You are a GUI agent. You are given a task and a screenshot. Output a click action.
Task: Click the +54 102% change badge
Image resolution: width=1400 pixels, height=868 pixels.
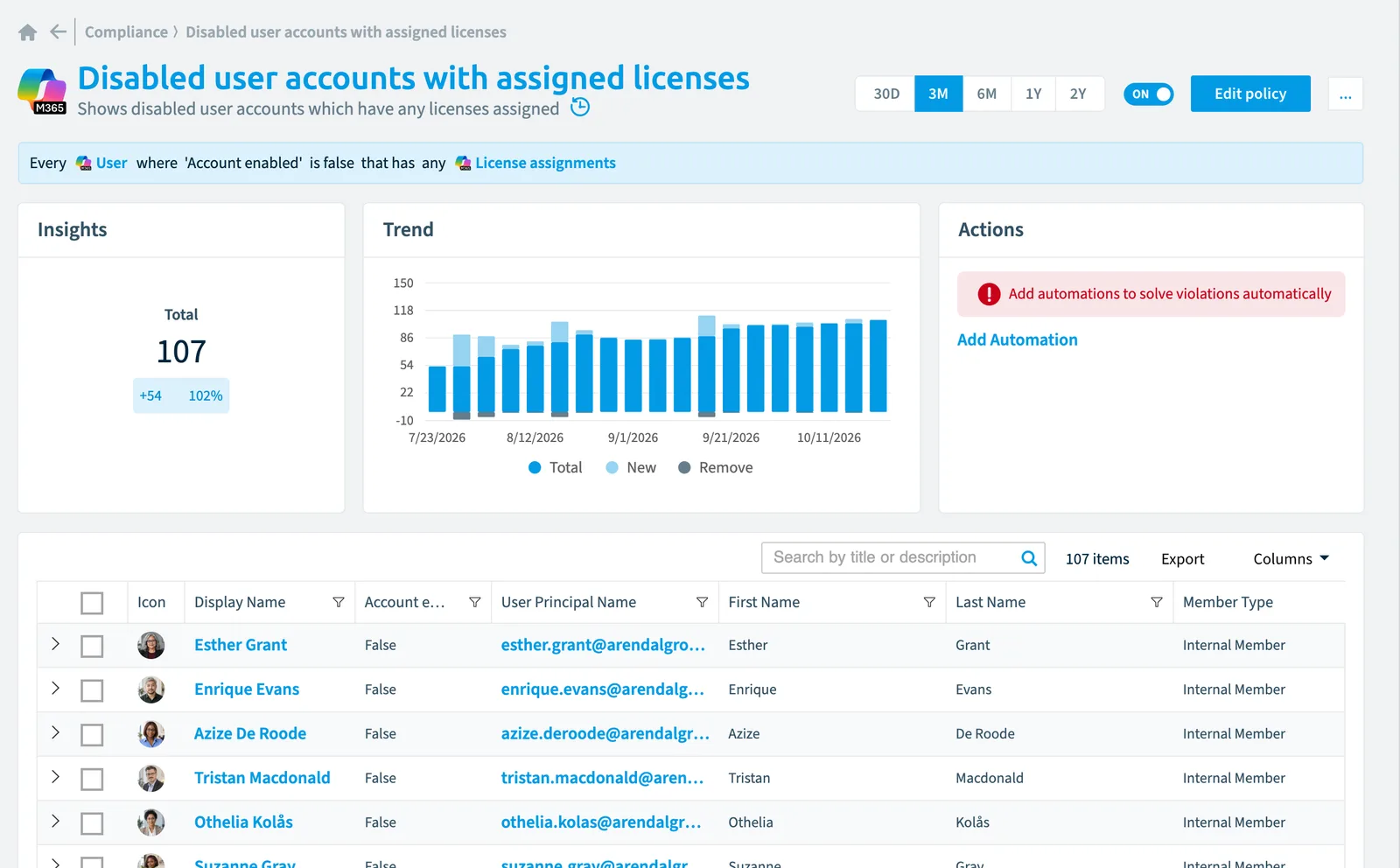[x=181, y=395]
